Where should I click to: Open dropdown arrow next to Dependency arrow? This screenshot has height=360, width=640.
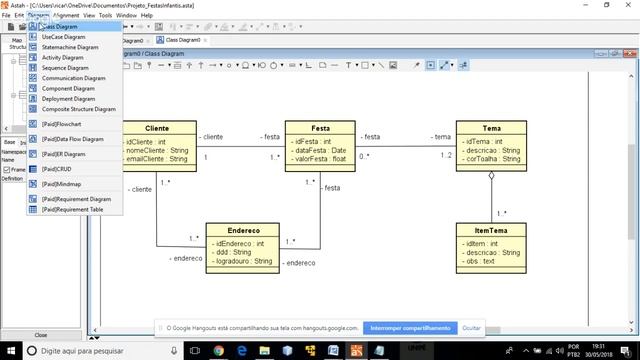(221, 65)
